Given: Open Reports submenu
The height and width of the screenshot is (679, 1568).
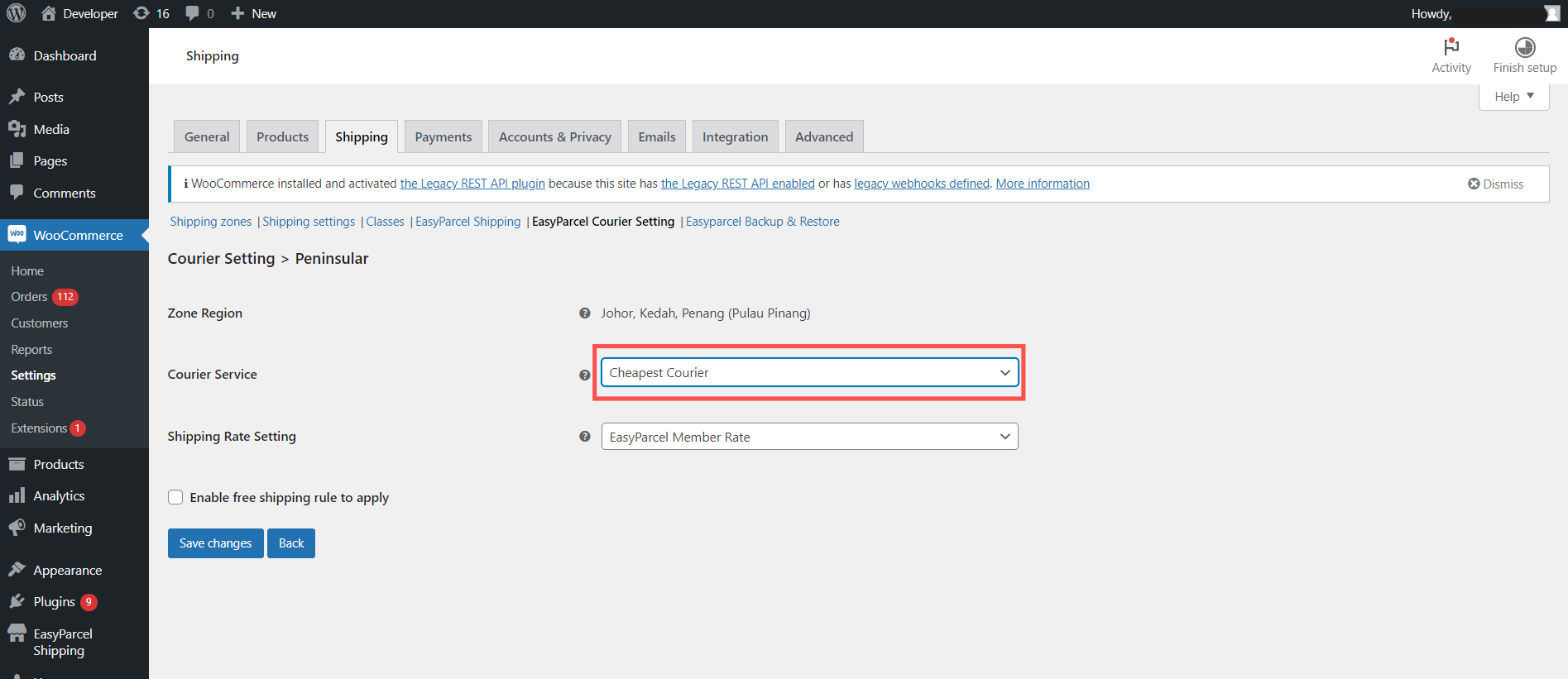Looking at the screenshot, I should (31, 350).
